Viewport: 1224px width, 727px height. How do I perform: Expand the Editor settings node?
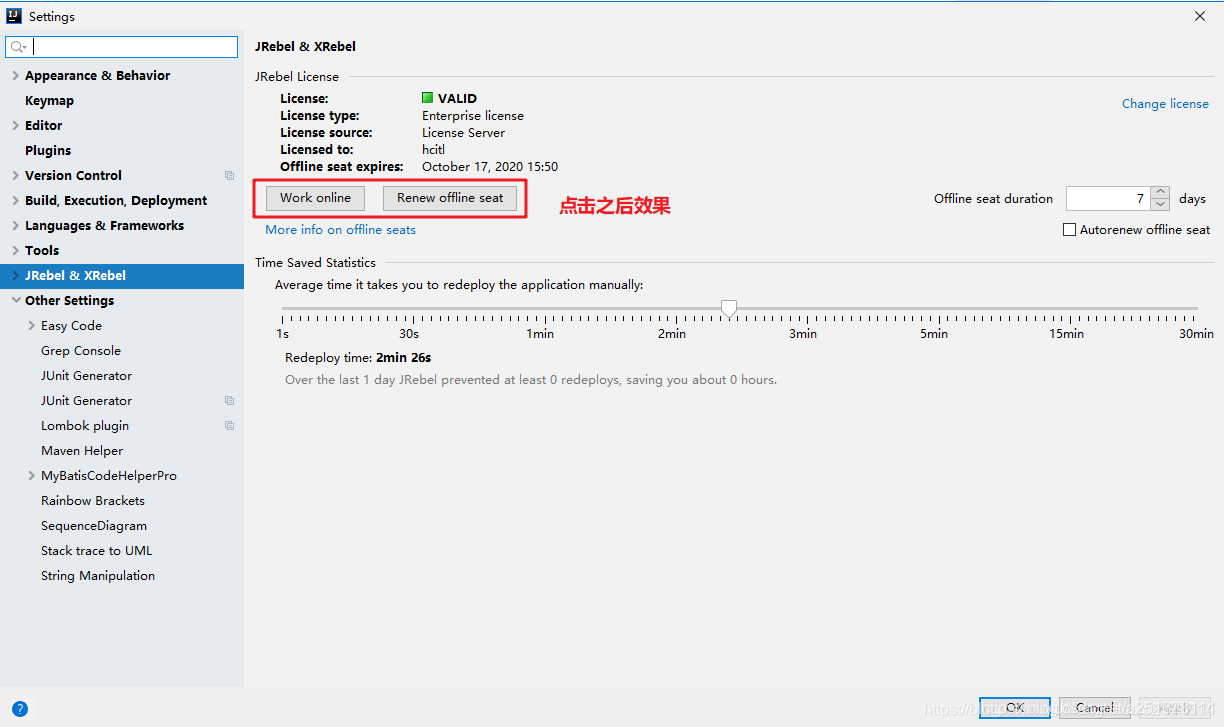(15, 126)
